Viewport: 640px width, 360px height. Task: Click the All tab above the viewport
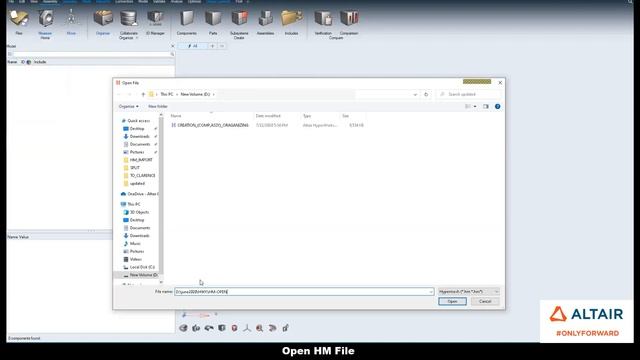(x=193, y=46)
